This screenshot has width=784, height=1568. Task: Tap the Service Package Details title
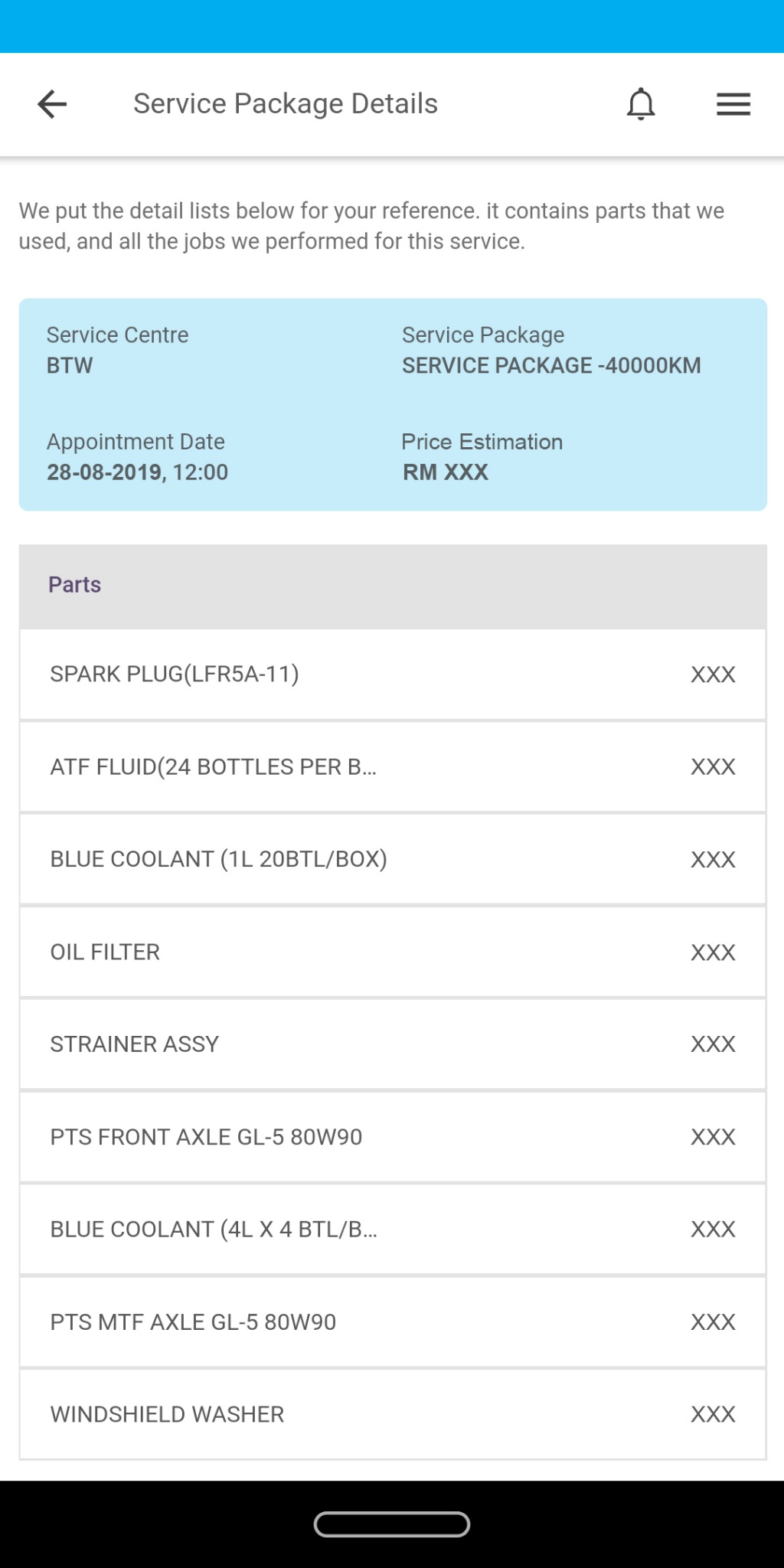click(286, 104)
